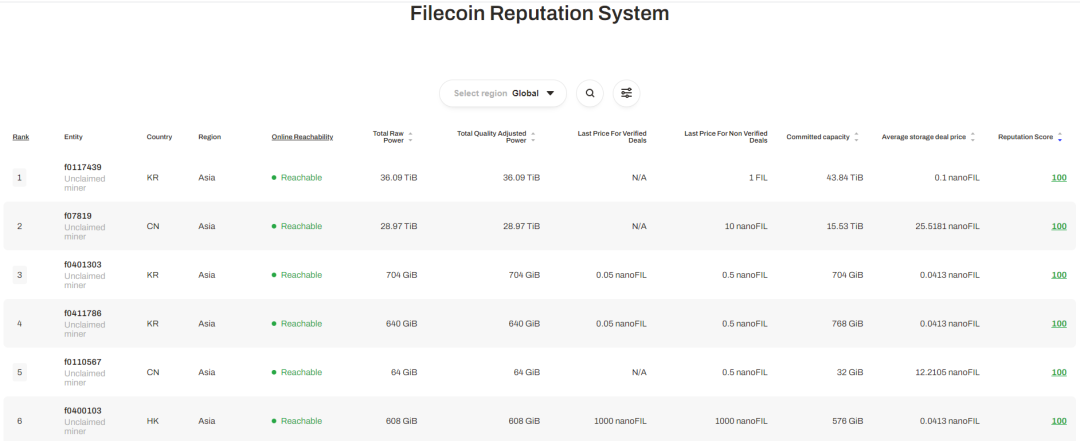The width and height of the screenshot is (1080, 441).
Task: Click the search magnifier icon
Action: (590, 93)
